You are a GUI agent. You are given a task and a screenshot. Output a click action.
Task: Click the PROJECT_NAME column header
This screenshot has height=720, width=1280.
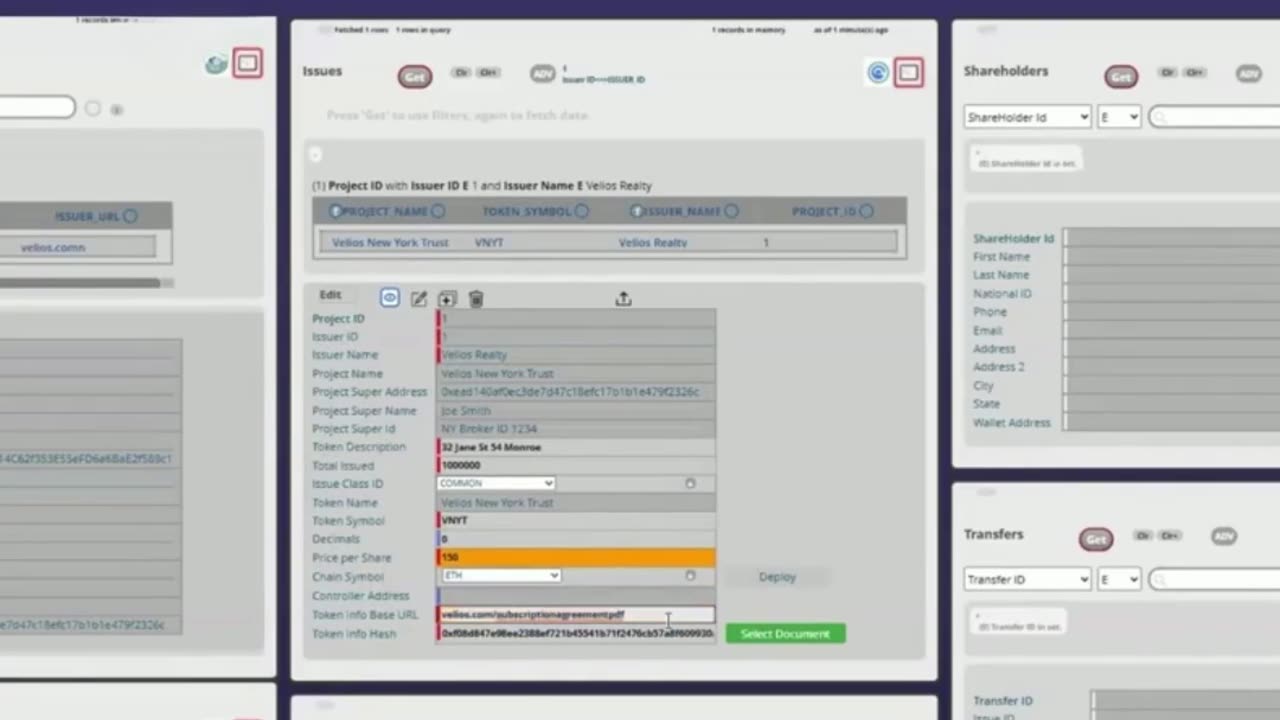385,212
